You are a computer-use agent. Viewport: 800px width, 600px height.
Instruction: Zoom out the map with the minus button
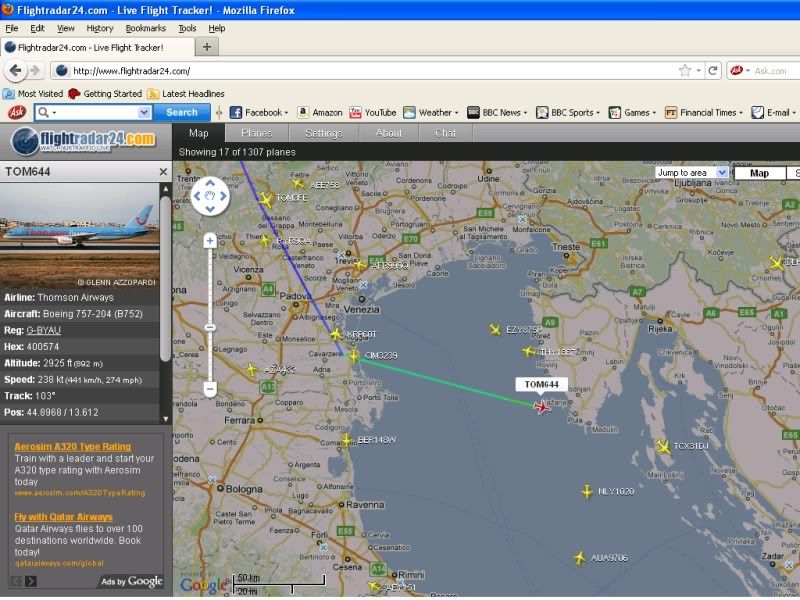point(210,389)
